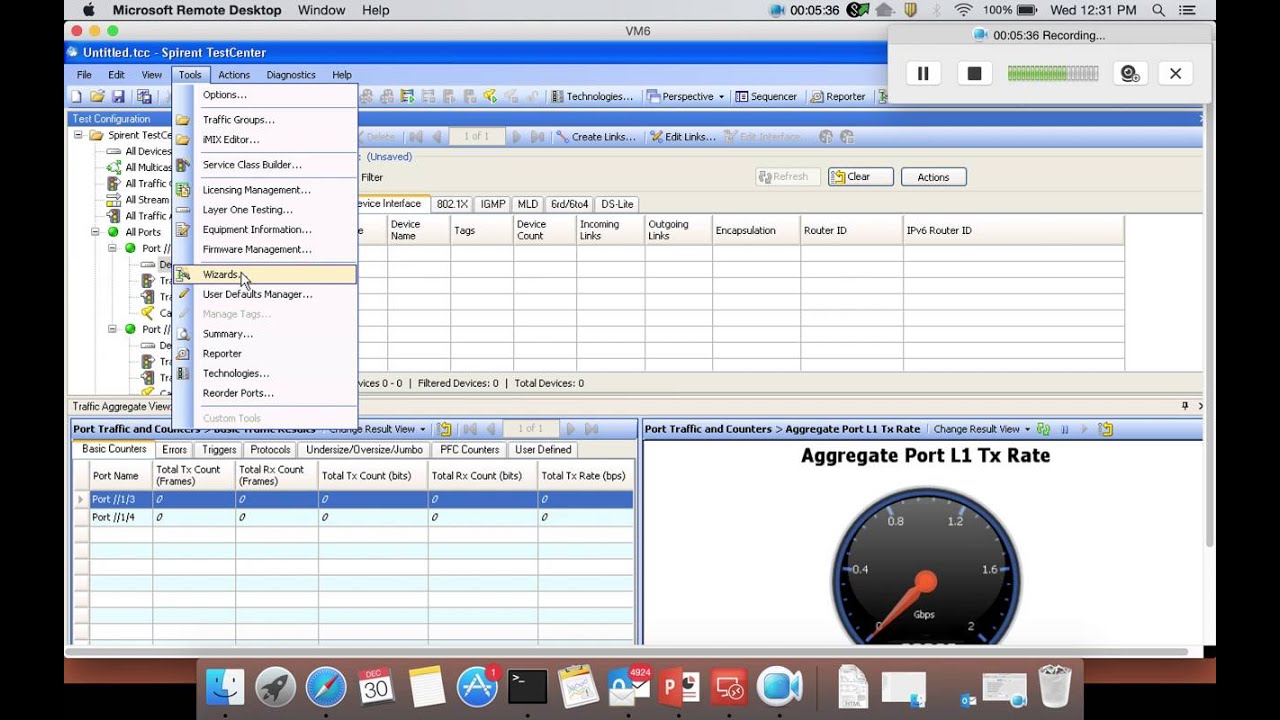Click the clear icon in Aggregate Port L1 Tx Rate header

(x=1106, y=429)
